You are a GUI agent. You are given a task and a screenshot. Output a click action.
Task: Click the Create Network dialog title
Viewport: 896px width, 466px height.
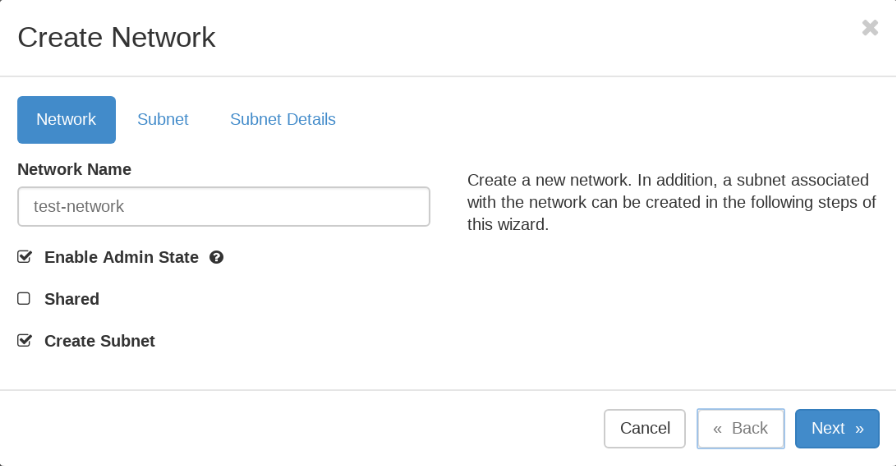point(116,37)
